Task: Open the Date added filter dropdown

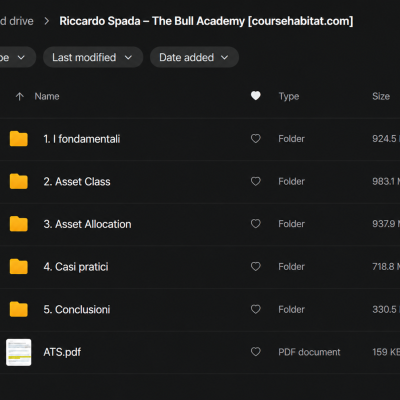Action: click(194, 57)
